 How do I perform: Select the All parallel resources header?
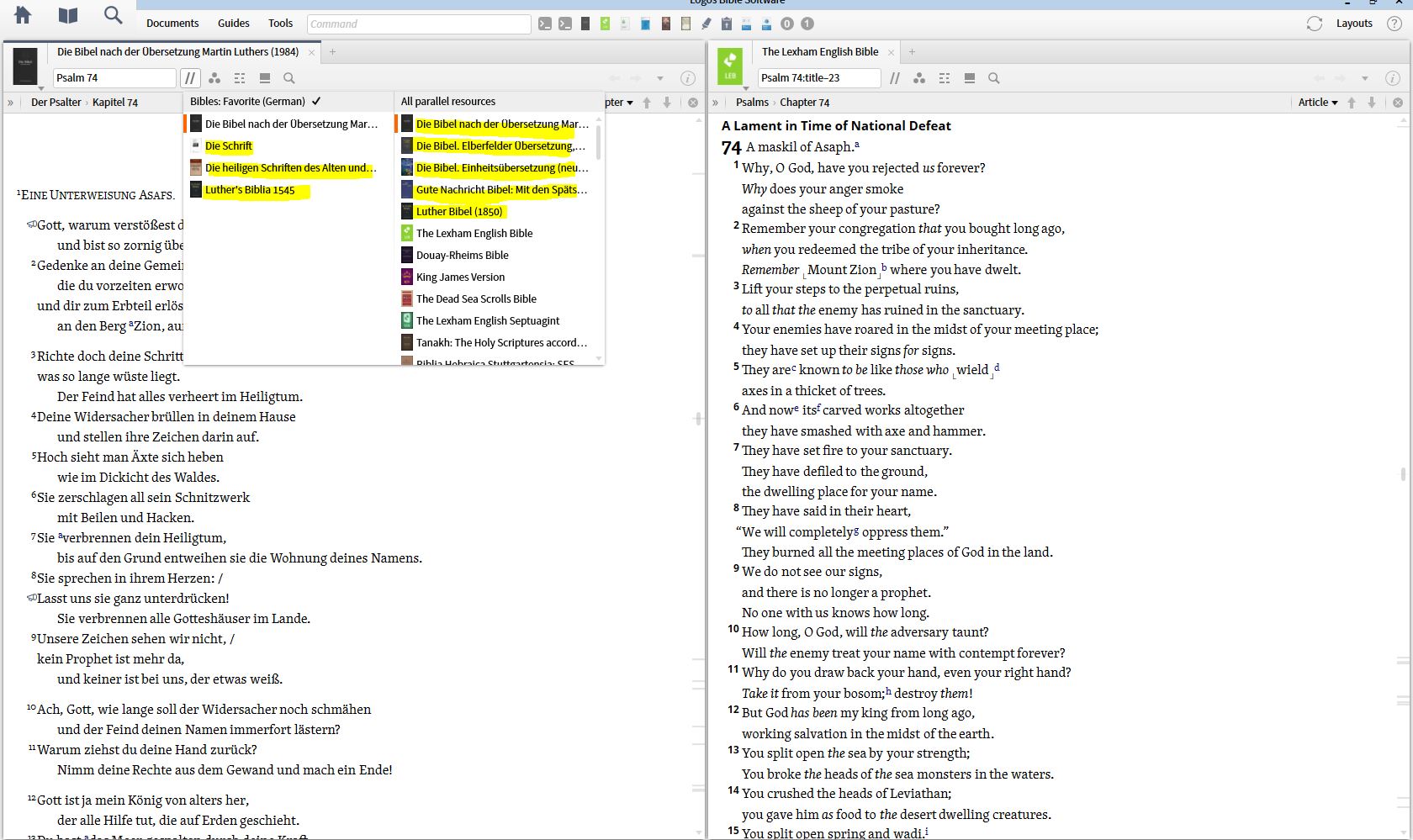[x=448, y=102]
